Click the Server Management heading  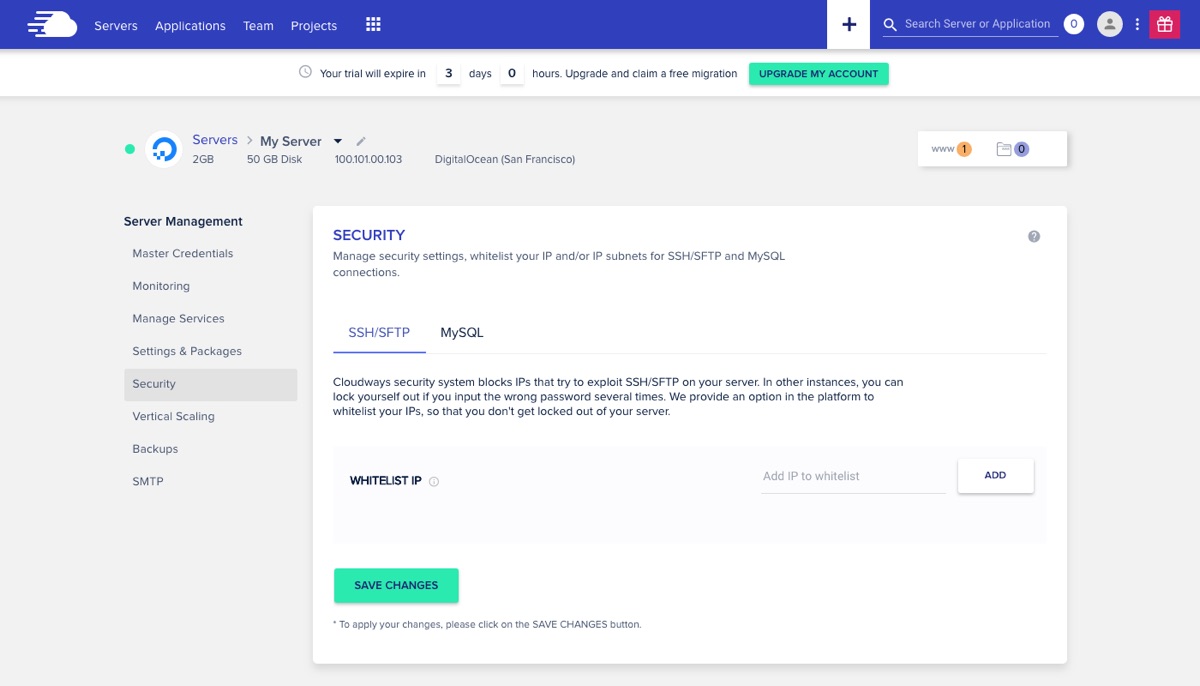pos(183,221)
